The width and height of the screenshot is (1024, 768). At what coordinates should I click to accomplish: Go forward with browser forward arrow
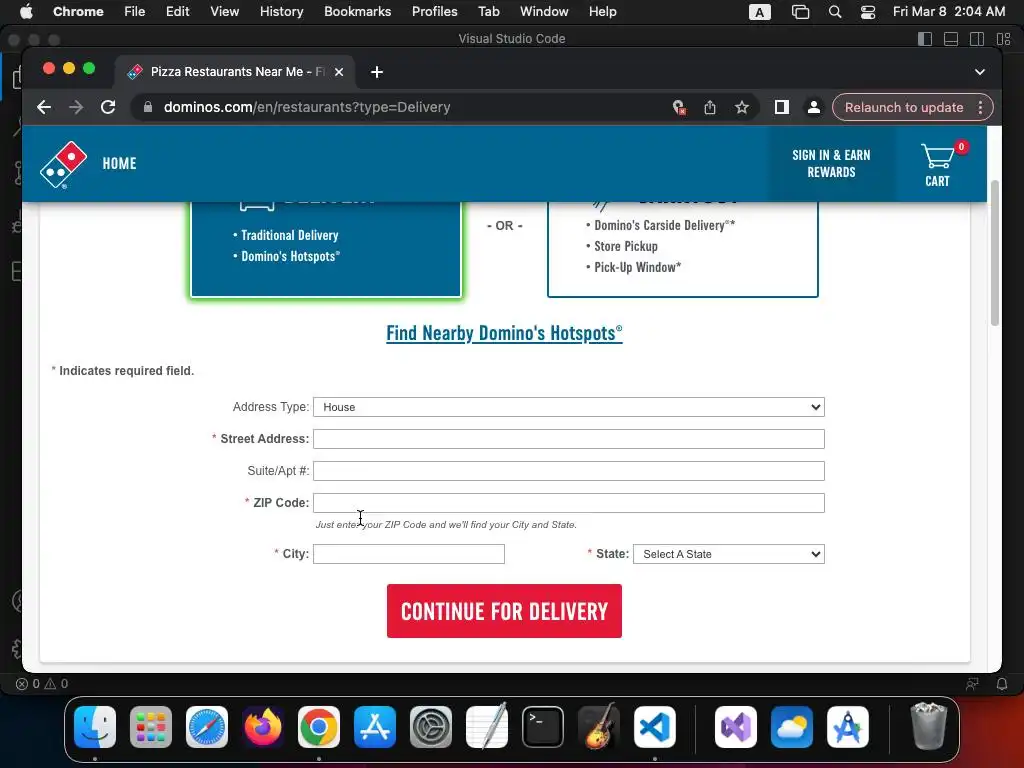[76, 107]
